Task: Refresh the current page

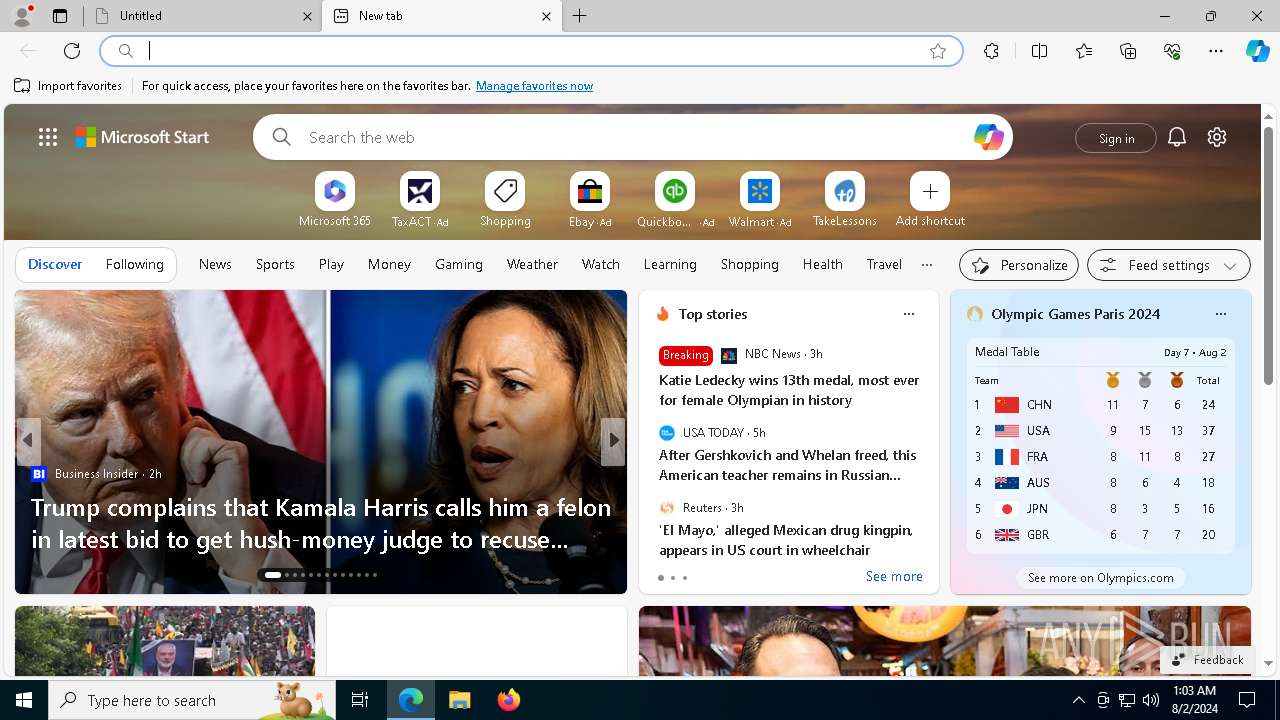Action: (x=72, y=51)
